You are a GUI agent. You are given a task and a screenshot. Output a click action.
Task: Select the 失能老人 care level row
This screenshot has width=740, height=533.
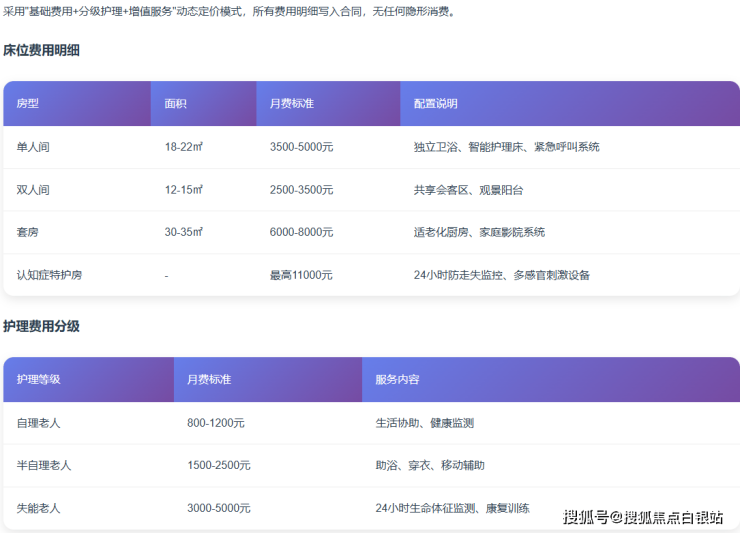[39, 508]
